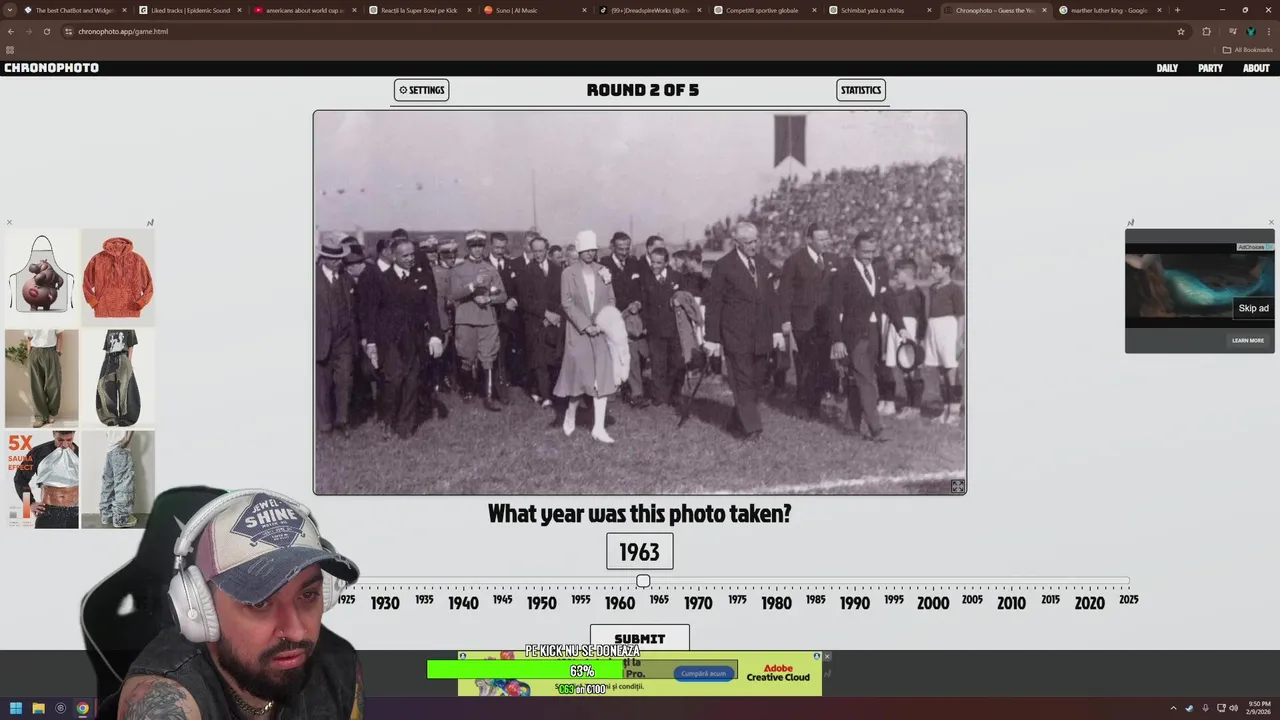The width and height of the screenshot is (1280, 720).
Task: Switch to the Liked tracks Epidemic Sound tab
Action: [190, 10]
